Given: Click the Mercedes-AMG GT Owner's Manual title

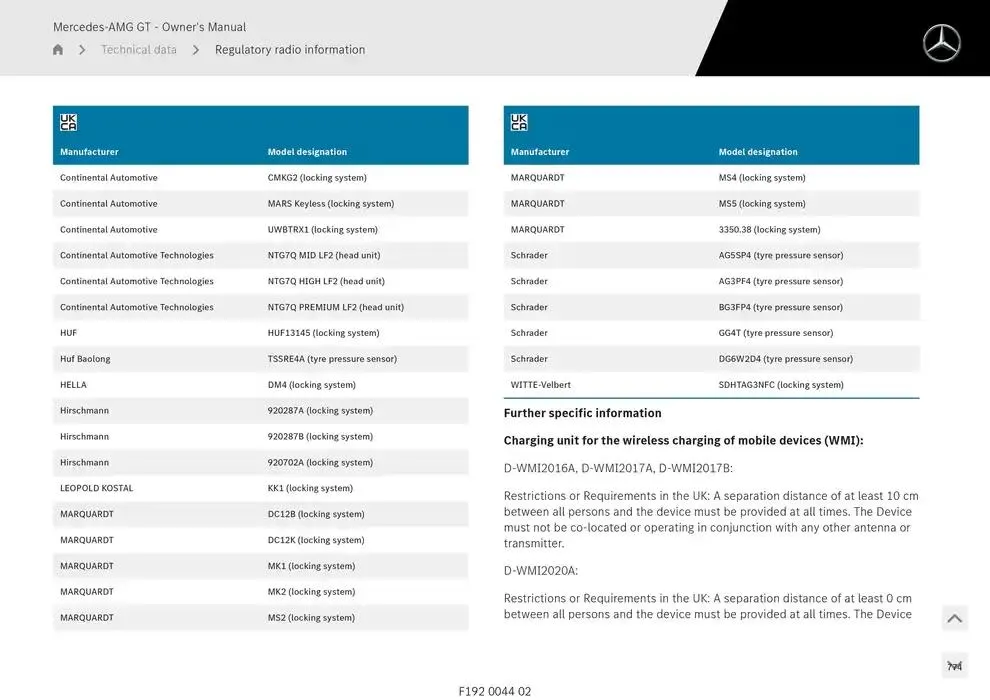Looking at the screenshot, I should coord(149,27).
